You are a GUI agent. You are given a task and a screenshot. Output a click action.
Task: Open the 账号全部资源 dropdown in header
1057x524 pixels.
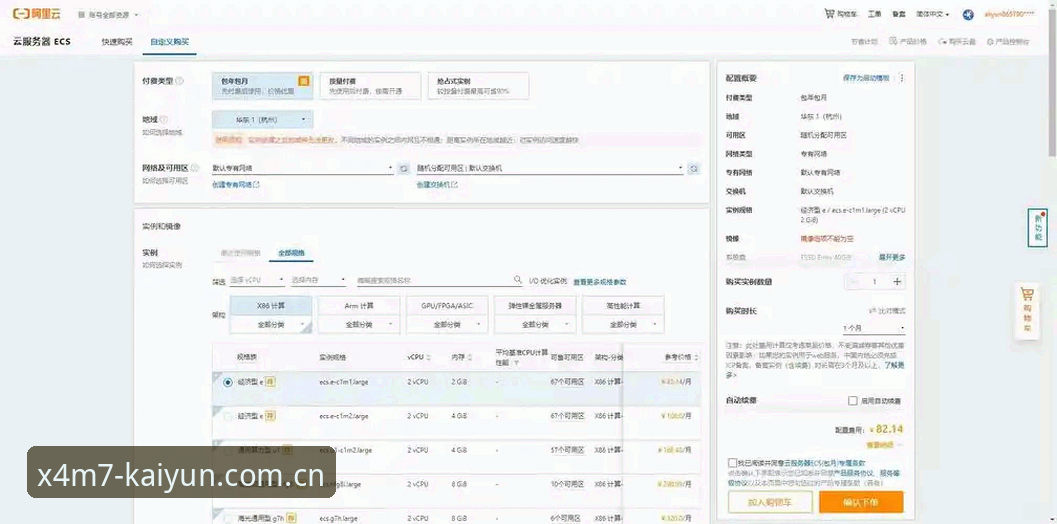click(108, 14)
